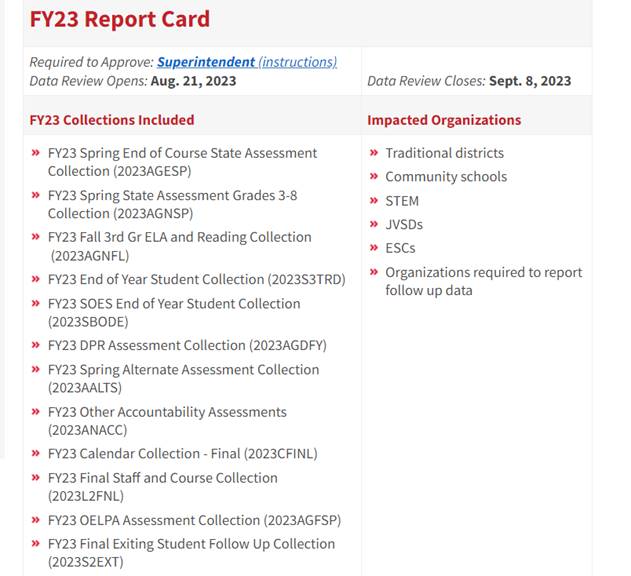
Task: Select FY23 OELPA Assessment Collection item
Action: point(194,520)
